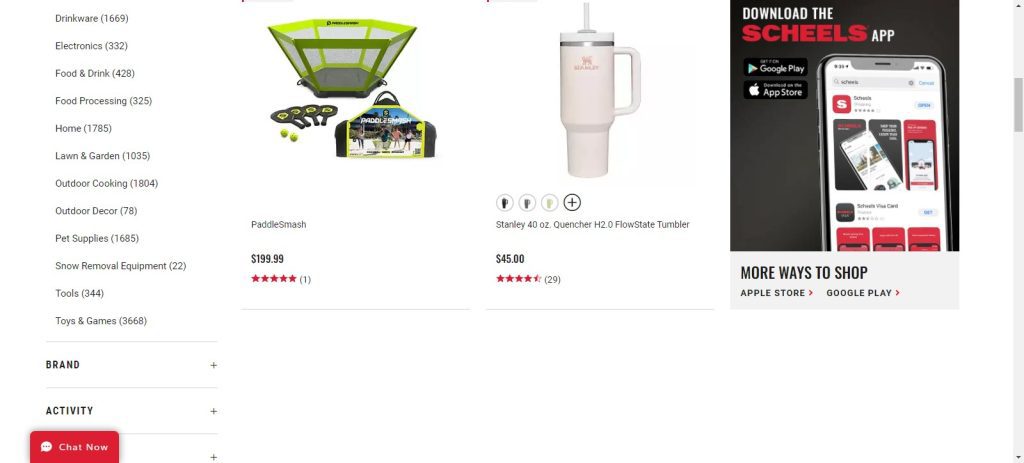The height and width of the screenshot is (463, 1024).
Task: Click PaddleSmash five-star rating
Action: tap(274, 279)
